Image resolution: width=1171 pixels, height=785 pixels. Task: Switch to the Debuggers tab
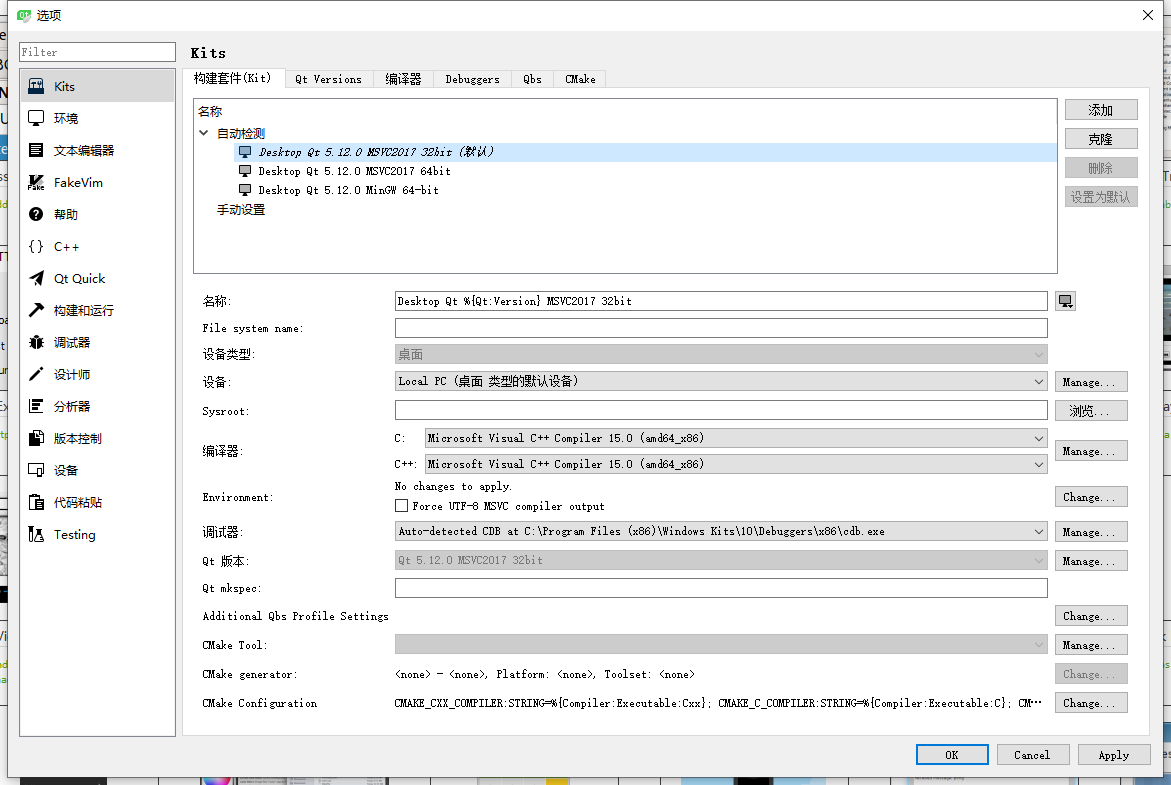pyautogui.click(x=472, y=79)
